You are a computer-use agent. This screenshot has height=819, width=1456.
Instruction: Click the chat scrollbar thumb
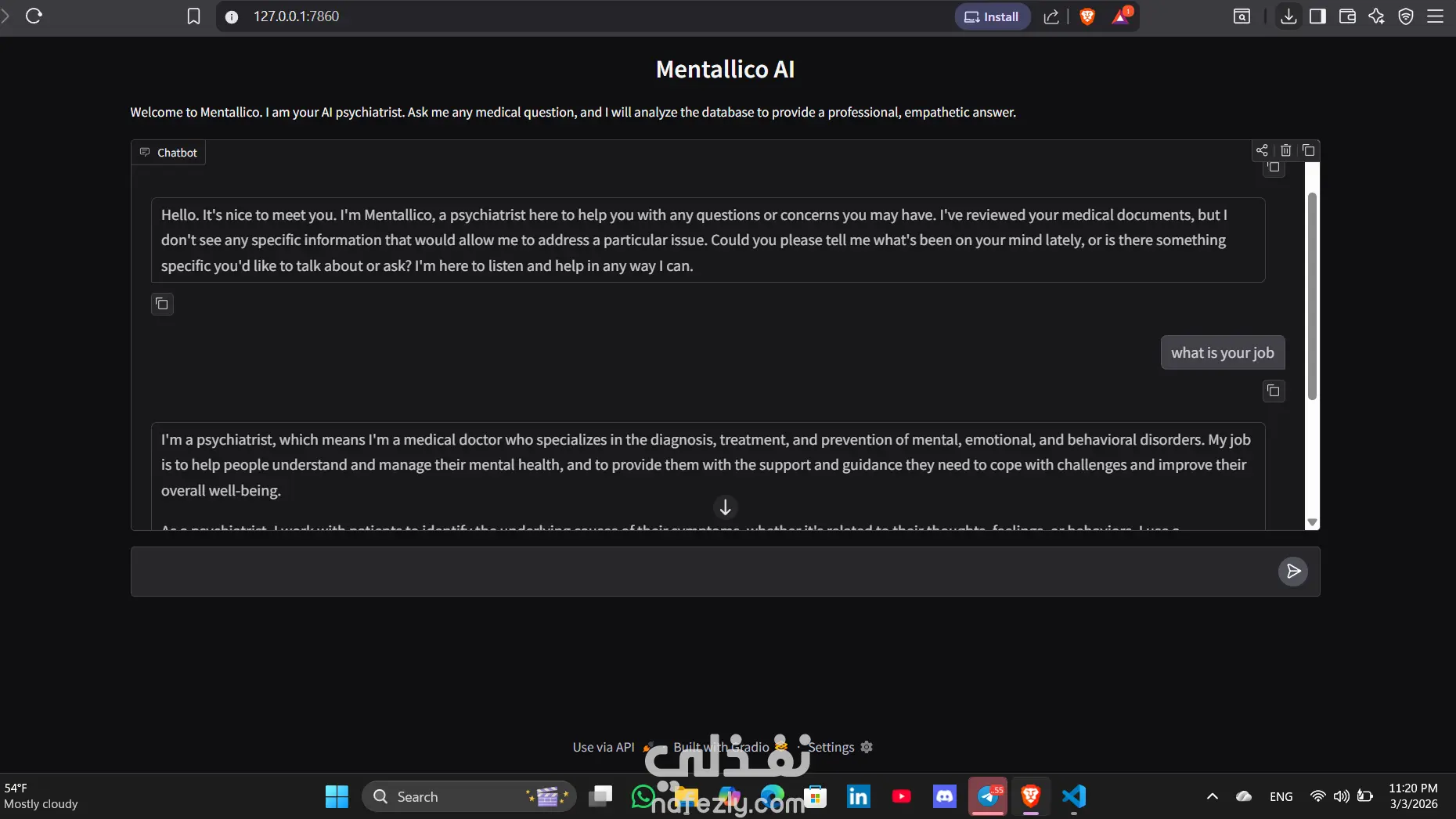click(x=1312, y=296)
